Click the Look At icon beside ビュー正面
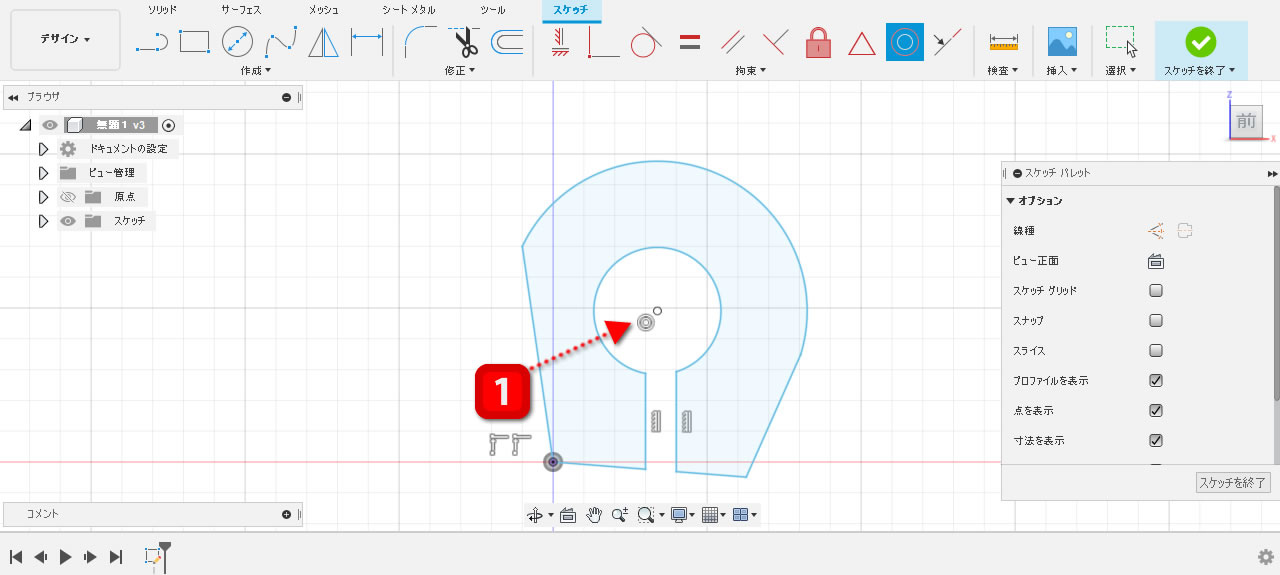This screenshot has width=1280, height=575. tap(1156, 261)
